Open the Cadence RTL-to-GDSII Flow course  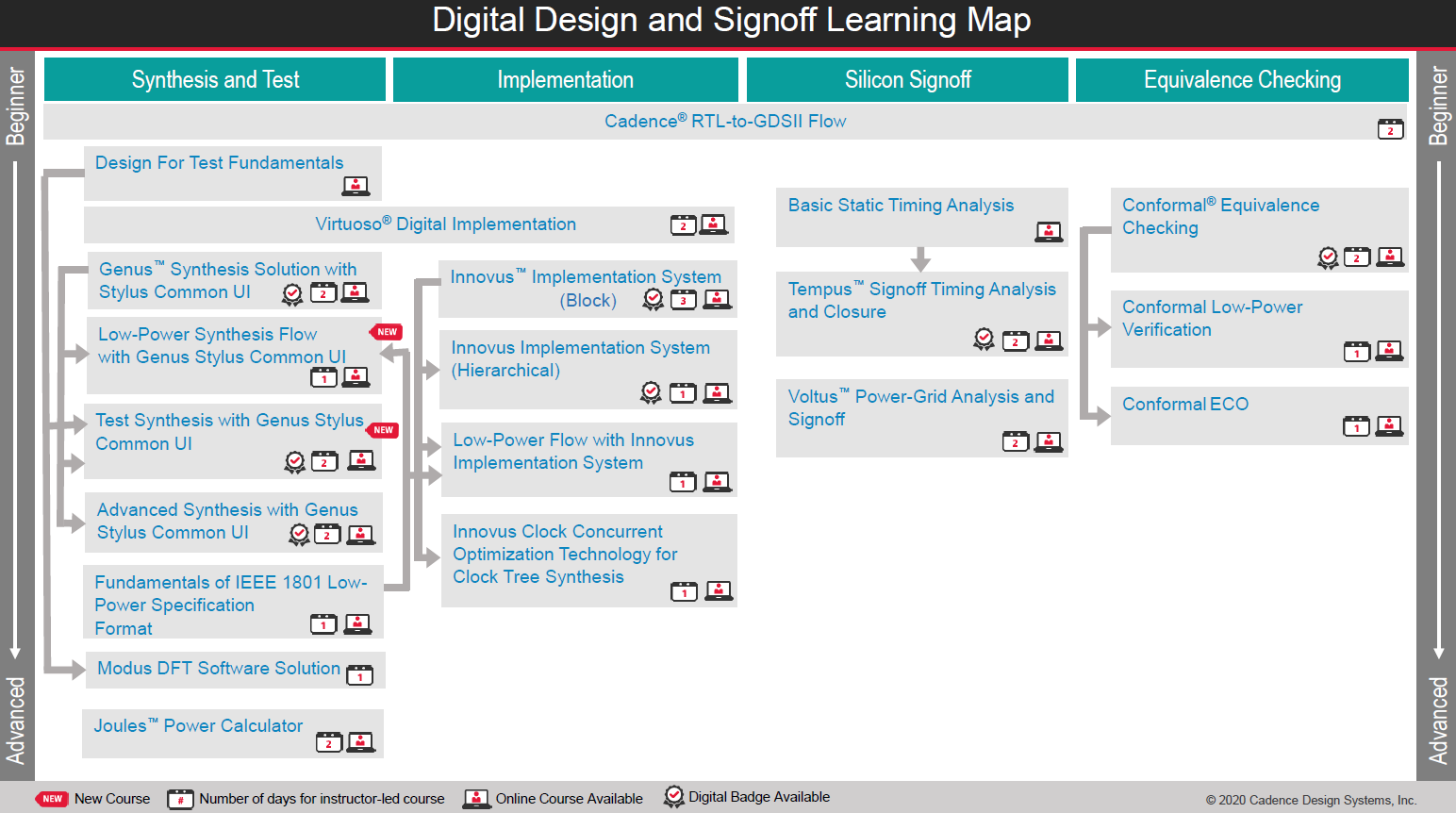pyautogui.click(x=725, y=121)
